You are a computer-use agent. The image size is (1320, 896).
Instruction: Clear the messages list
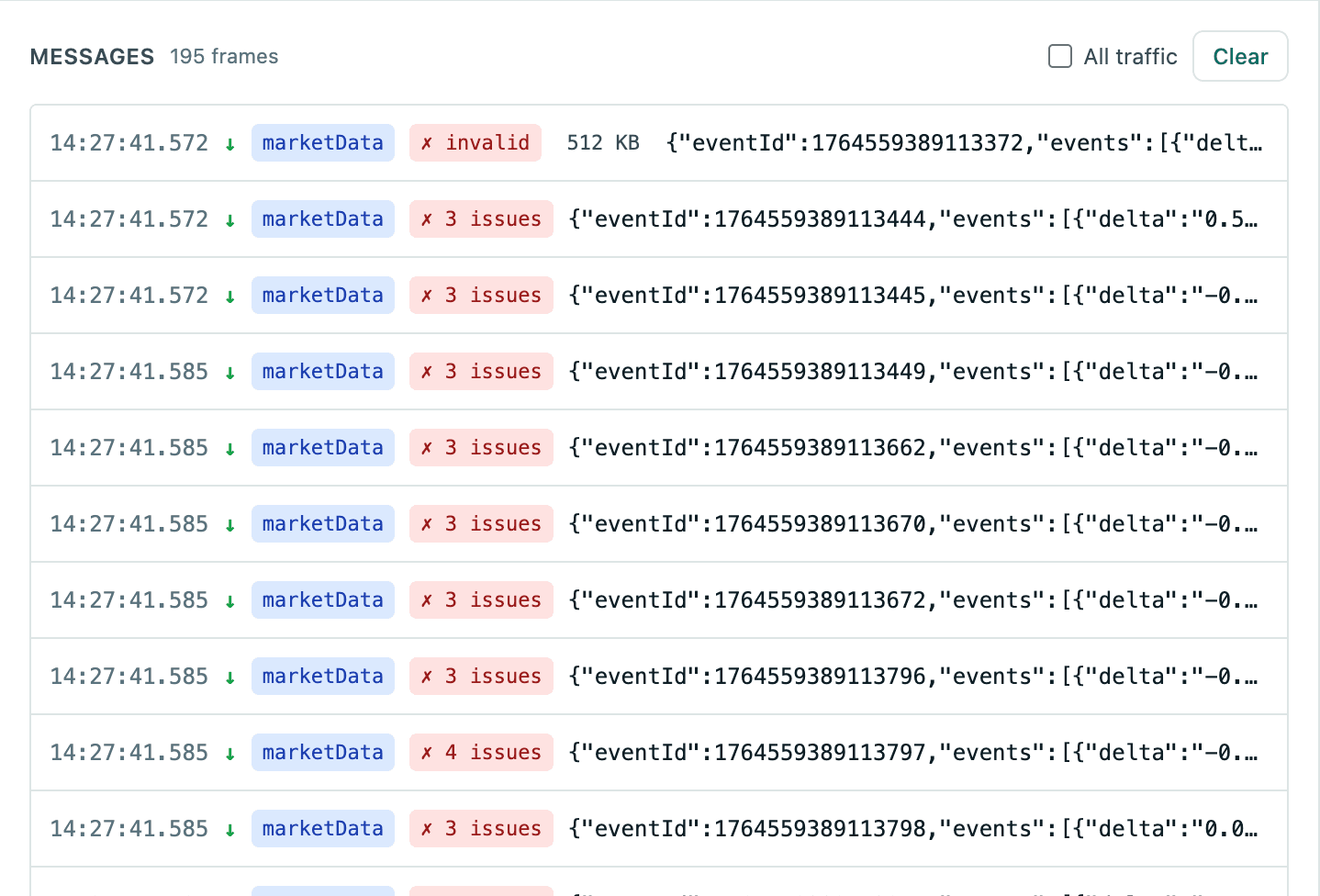[1240, 56]
